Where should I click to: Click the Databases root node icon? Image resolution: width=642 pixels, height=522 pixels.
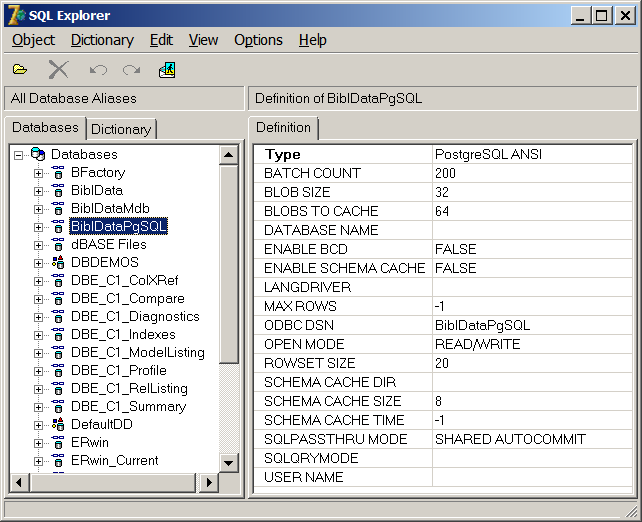pos(38,154)
